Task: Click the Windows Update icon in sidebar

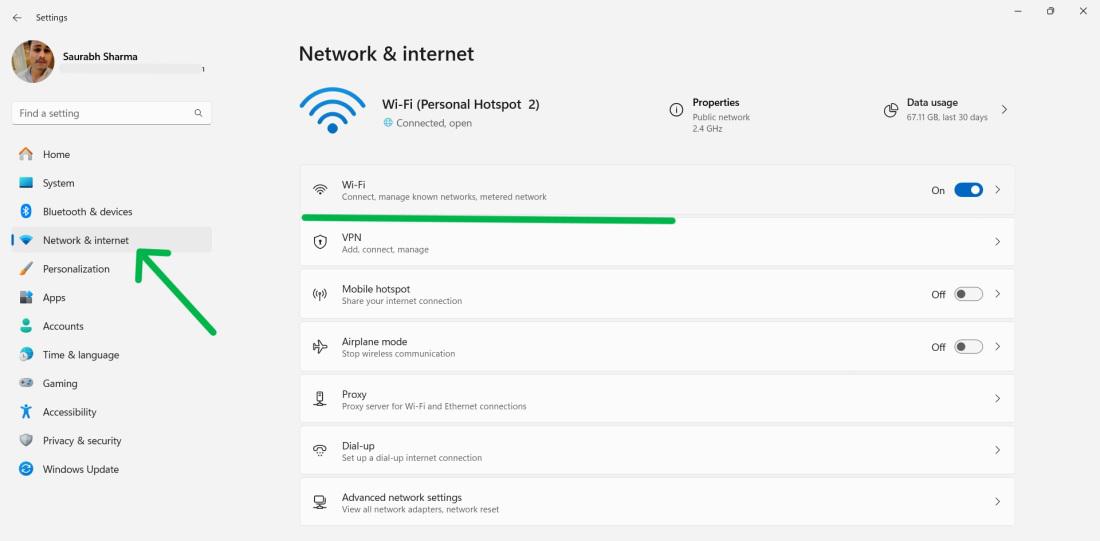Action: click(x=26, y=469)
